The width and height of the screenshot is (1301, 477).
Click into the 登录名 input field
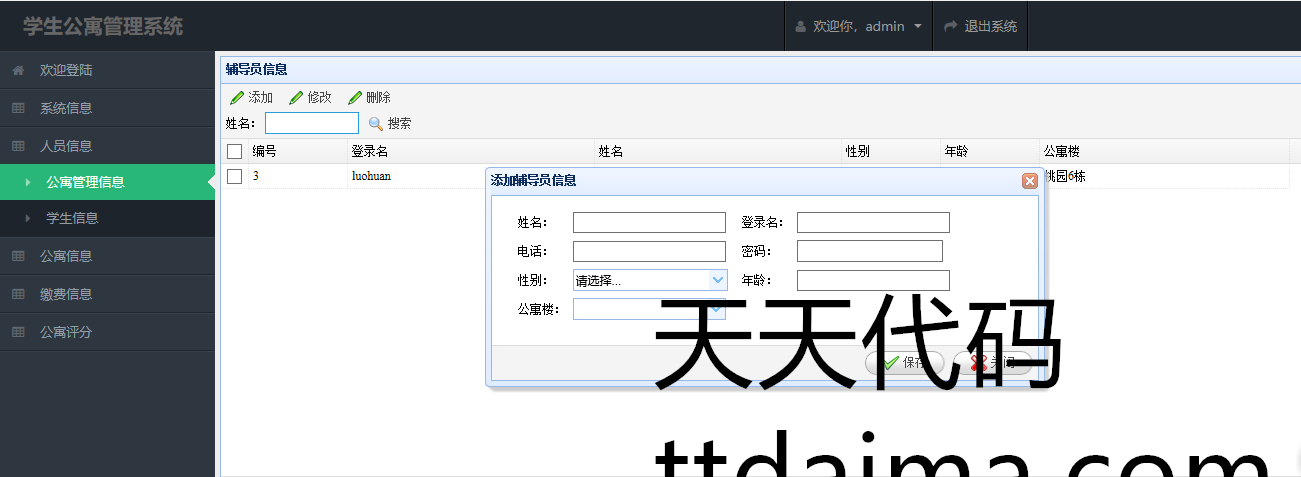pyautogui.click(x=872, y=222)
